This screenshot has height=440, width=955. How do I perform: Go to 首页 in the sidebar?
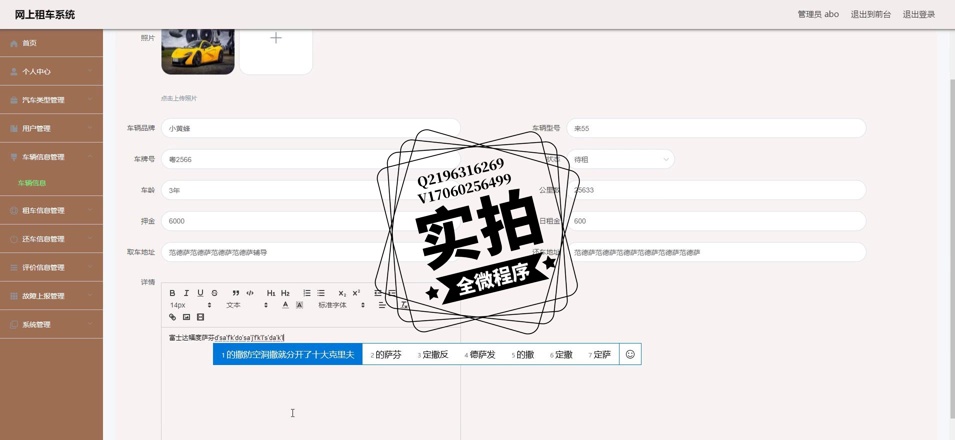point(30,43)
